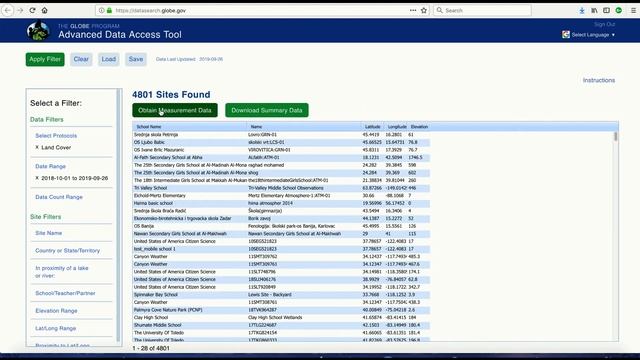
Task: Open the downloads arrow icon
Action: (582, 10)
